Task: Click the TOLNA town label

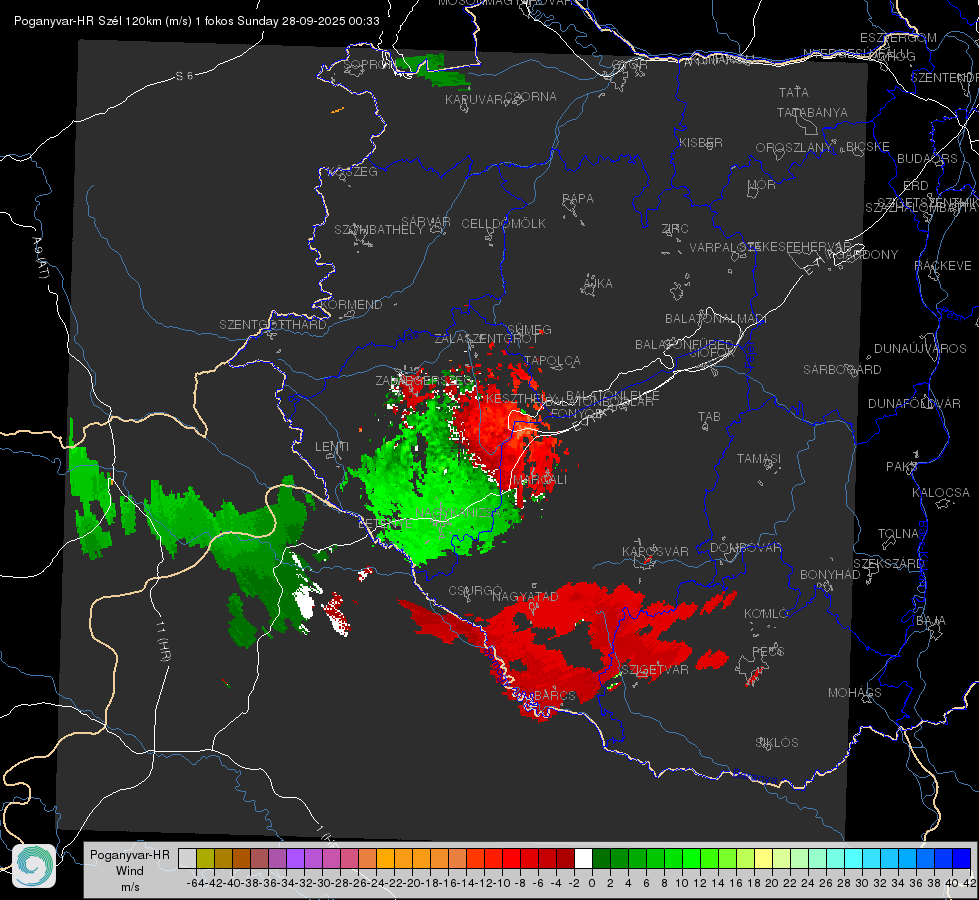Action: pos(898,534)
